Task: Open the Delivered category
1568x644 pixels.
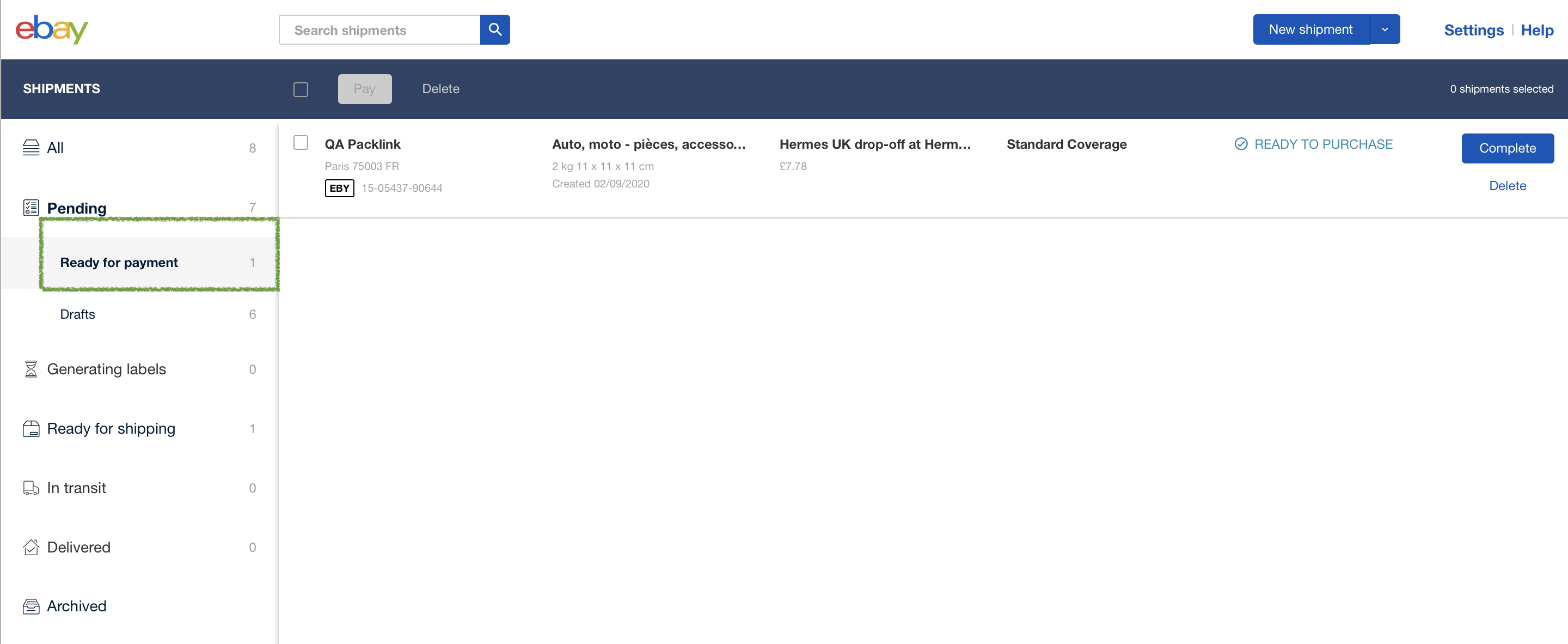Action: point(139,547)
